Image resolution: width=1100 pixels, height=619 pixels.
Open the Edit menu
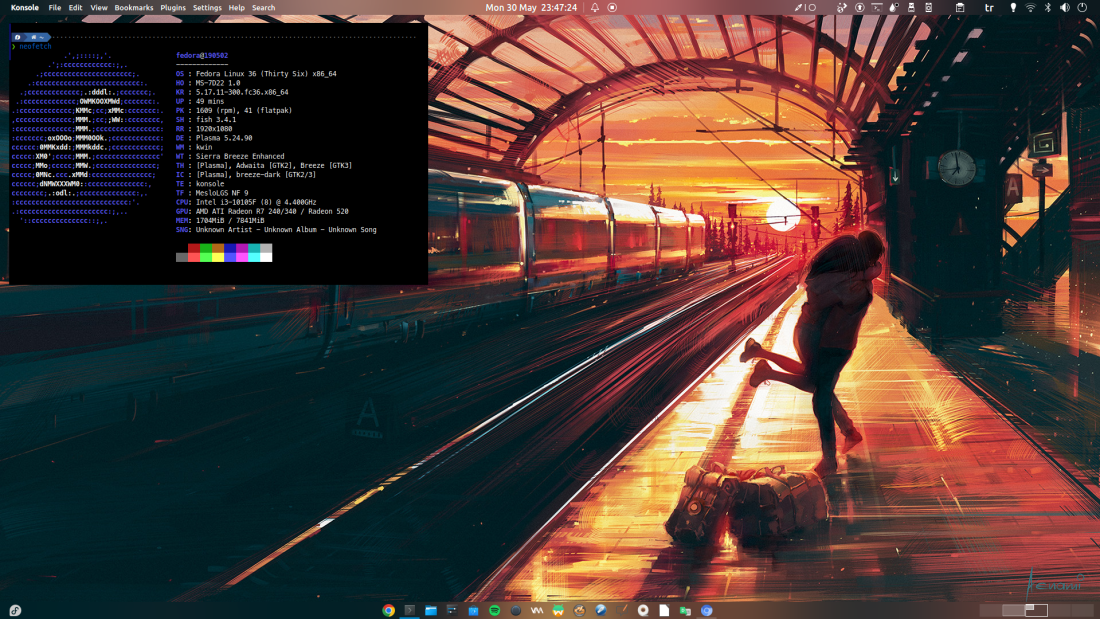pyautogui.click(x=75, y=8)
